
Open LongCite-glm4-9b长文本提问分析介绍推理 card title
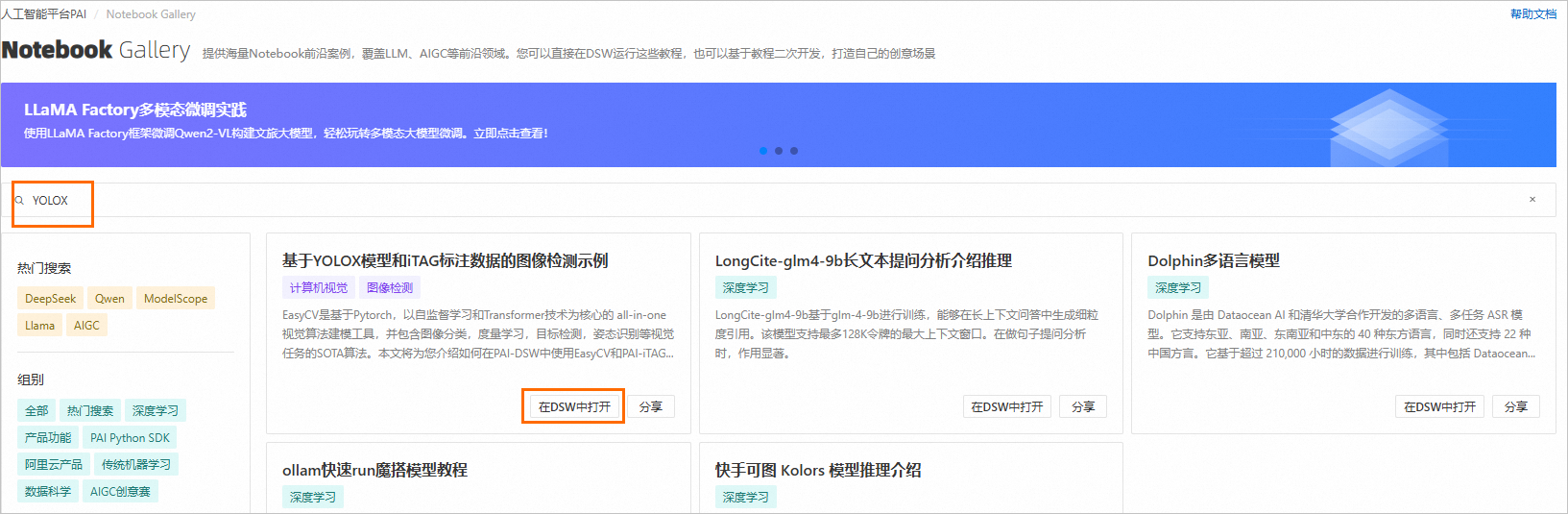tap(863, 261)
